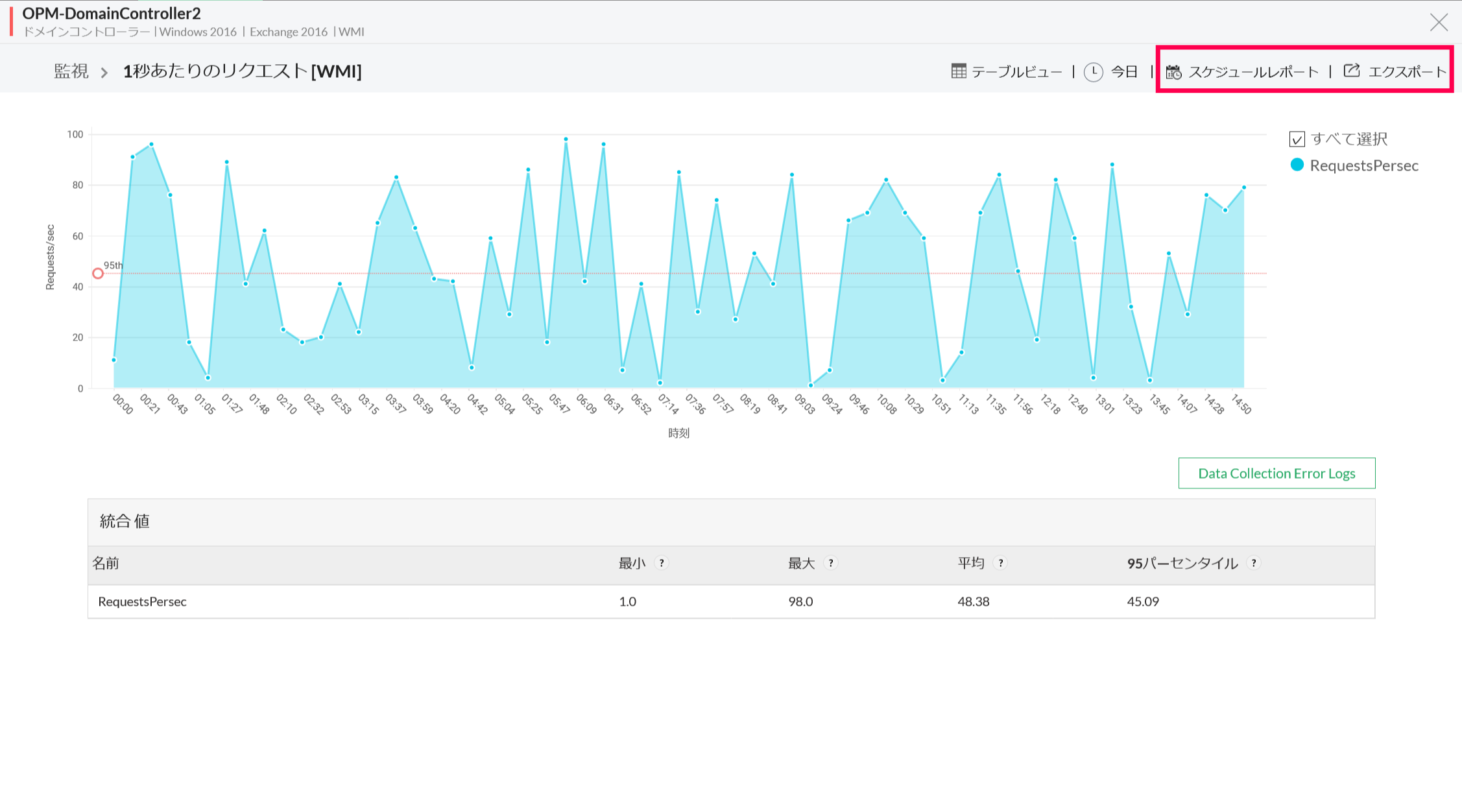The image size is (1462, 812).
Task: Click the table view grid icon
Action: point(958,71)
